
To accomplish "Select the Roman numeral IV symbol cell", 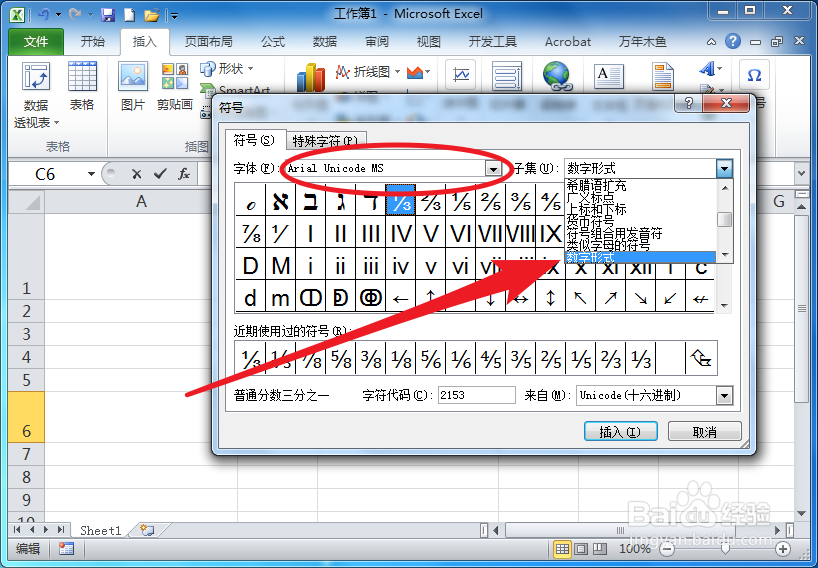I will click(400, 233).
